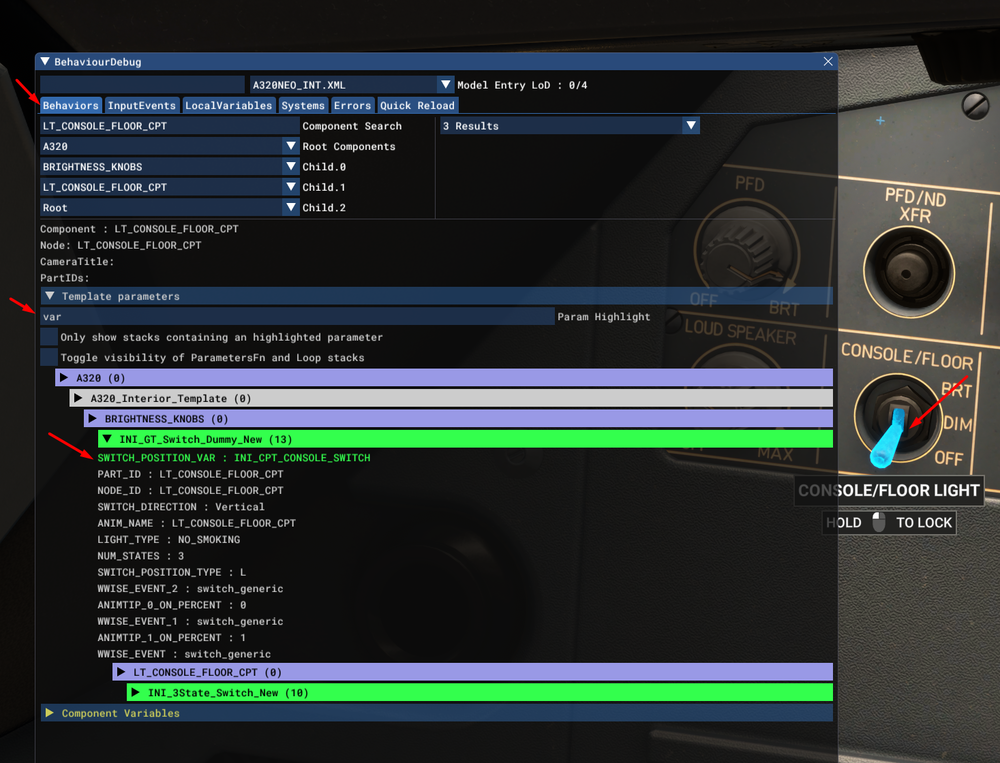Open the A320NEO_INT.XML file dropdown

(445, 85)
